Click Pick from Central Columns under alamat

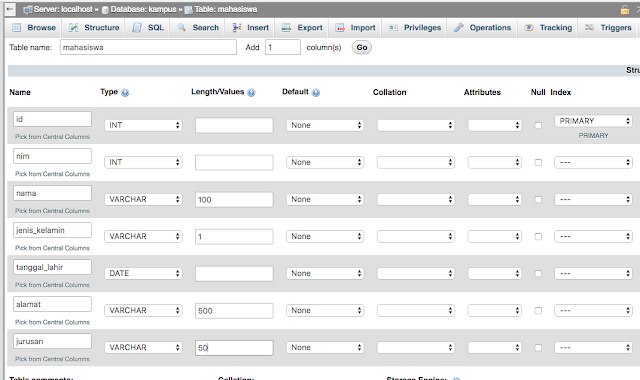click(52, 322)
